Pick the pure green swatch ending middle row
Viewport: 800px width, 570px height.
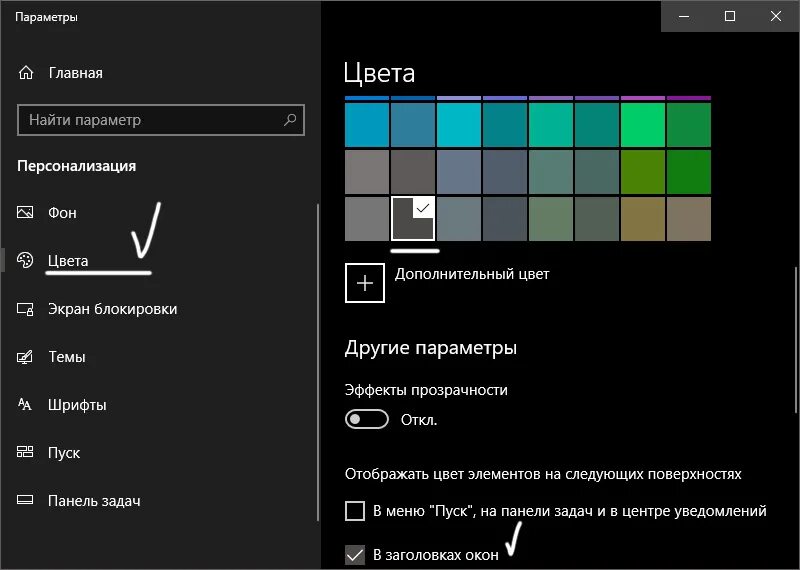coord(689,172)
